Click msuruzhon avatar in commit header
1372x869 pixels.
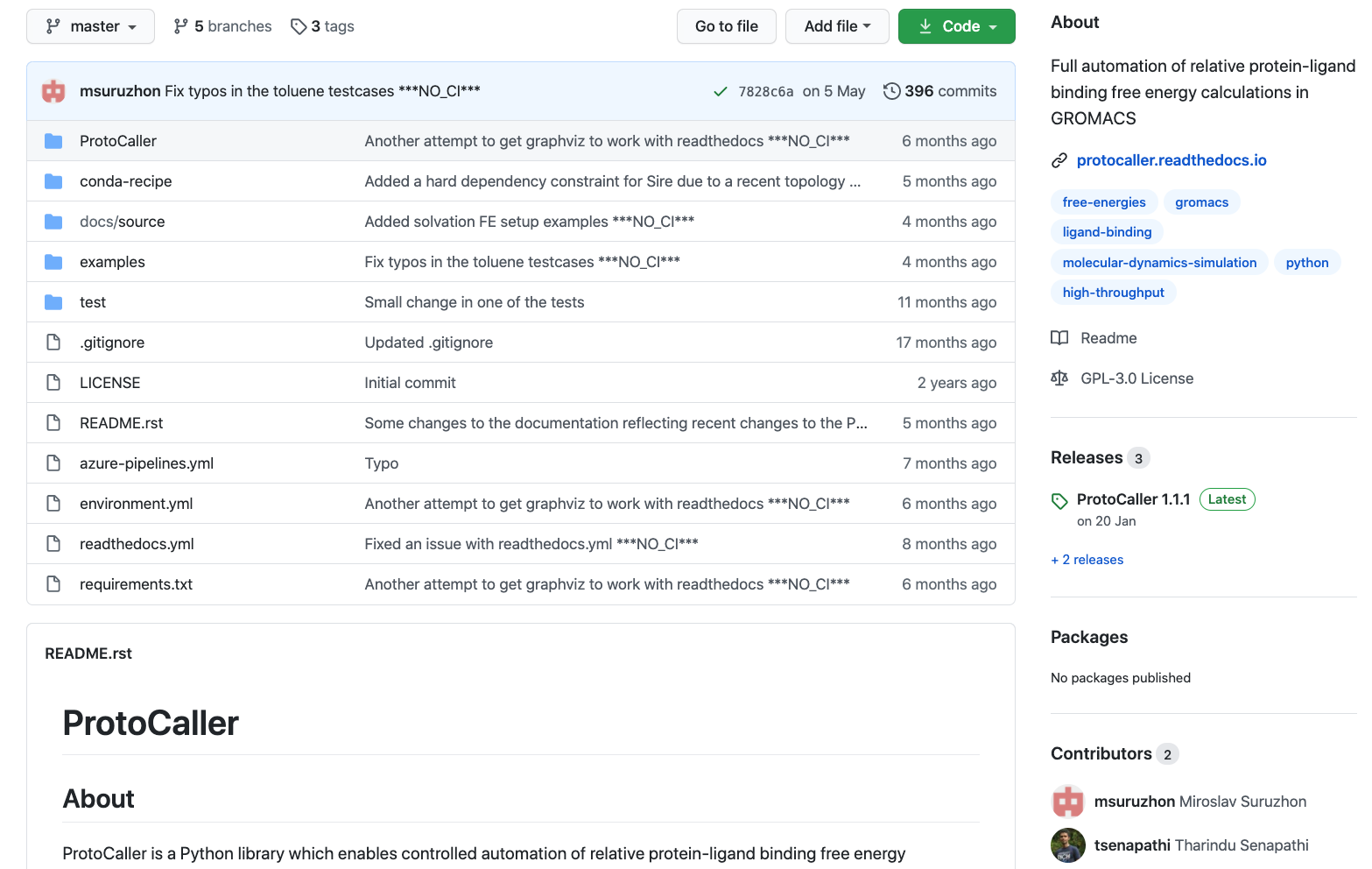[x=54, y=91]
